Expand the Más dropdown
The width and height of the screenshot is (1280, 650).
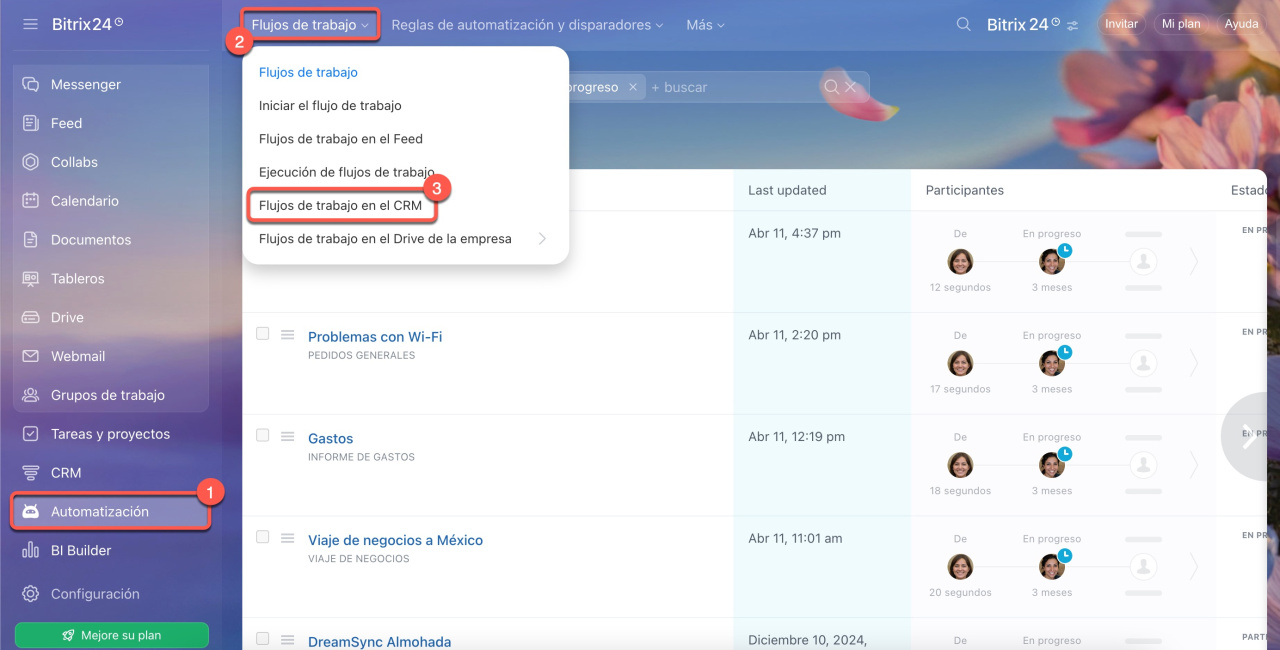(705, 25)
